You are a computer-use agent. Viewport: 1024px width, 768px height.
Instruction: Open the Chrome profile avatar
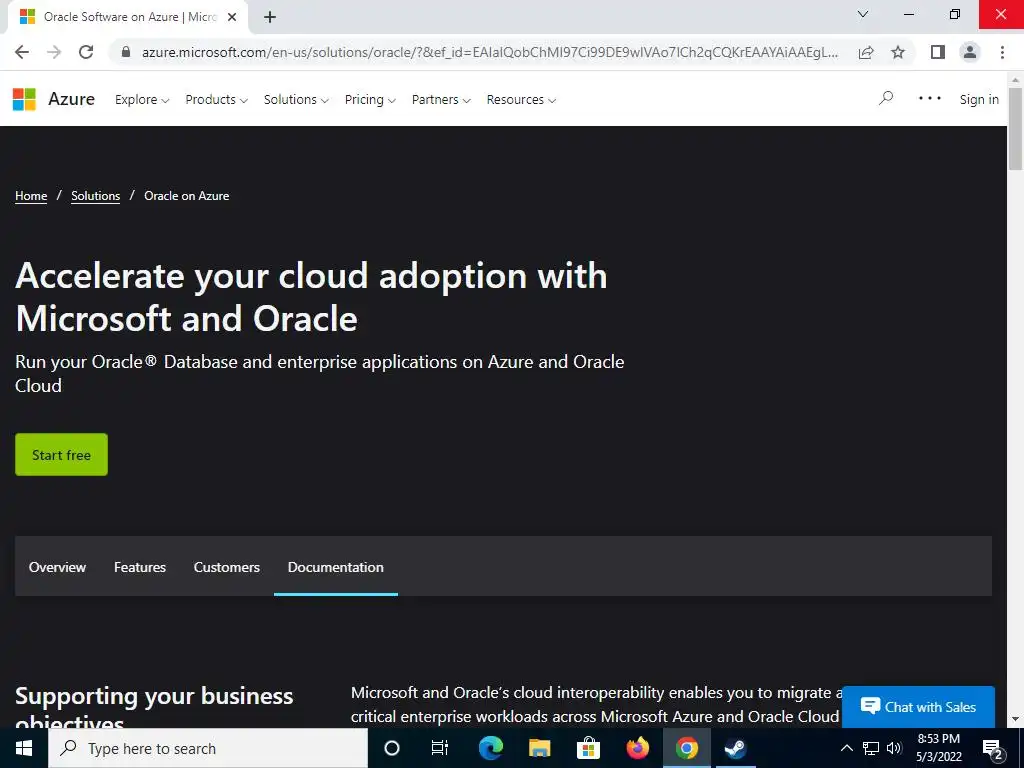pyautogui.click(x=970, y=52)
